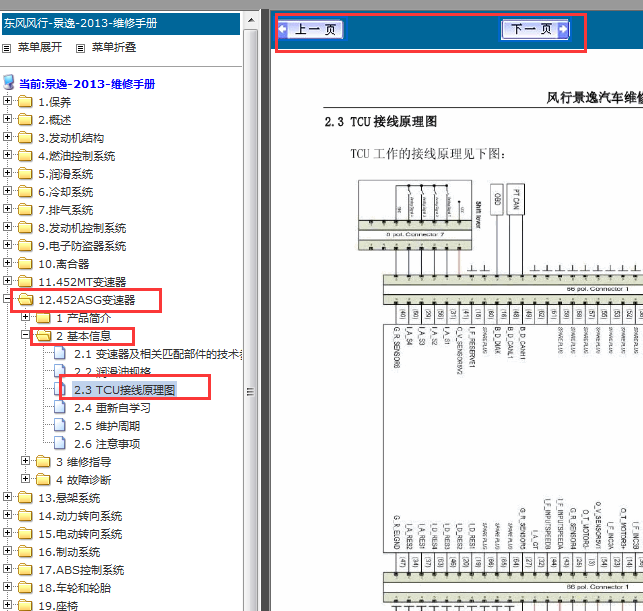Select the 12.452ASG变速器 tree label

[x=87, y=300]
